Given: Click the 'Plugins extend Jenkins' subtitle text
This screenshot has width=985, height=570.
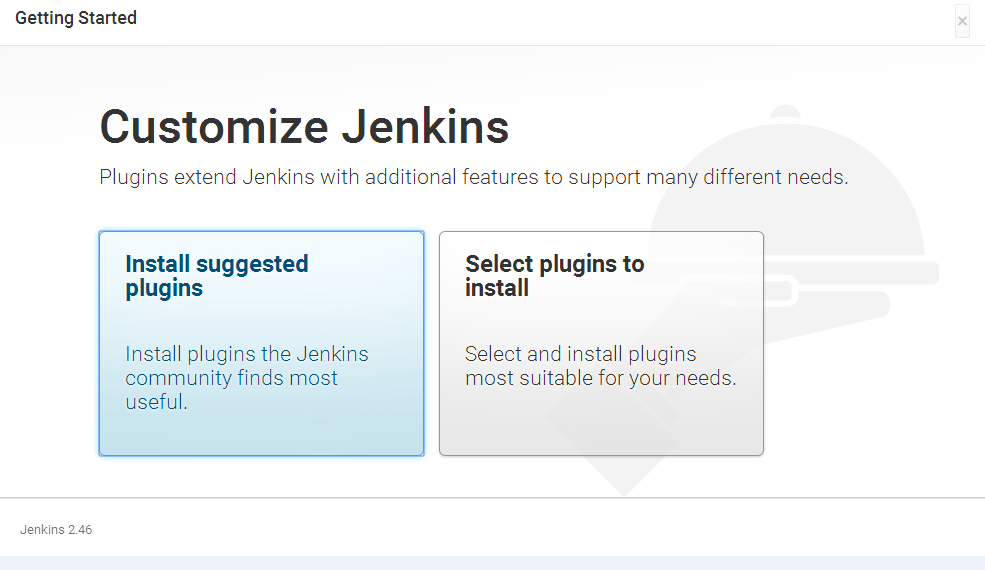Looking at the screenshot, I should [473, 178].
